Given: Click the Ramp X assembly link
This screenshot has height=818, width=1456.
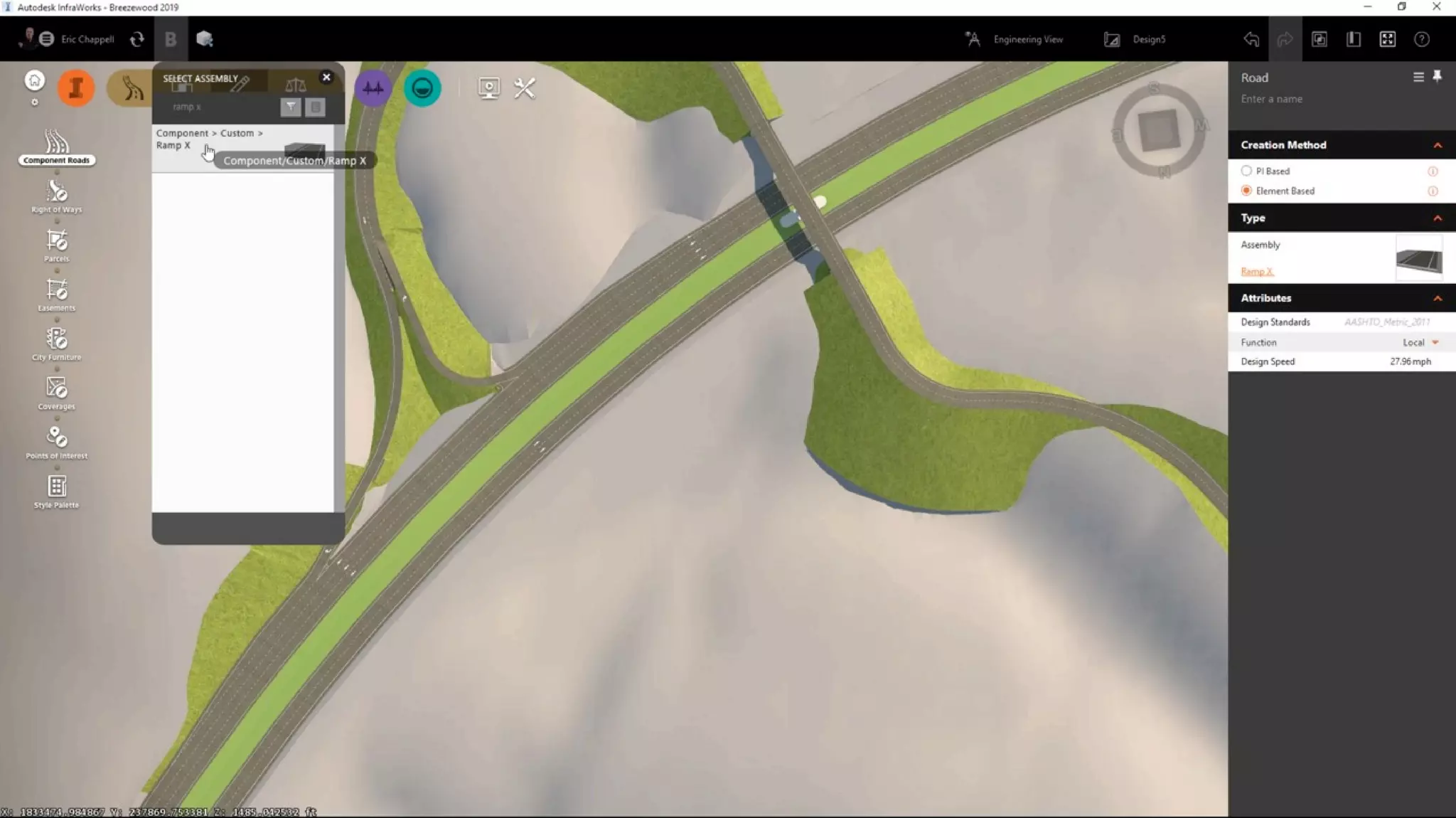Looking at the screenshot, I should click(1257, 272).
